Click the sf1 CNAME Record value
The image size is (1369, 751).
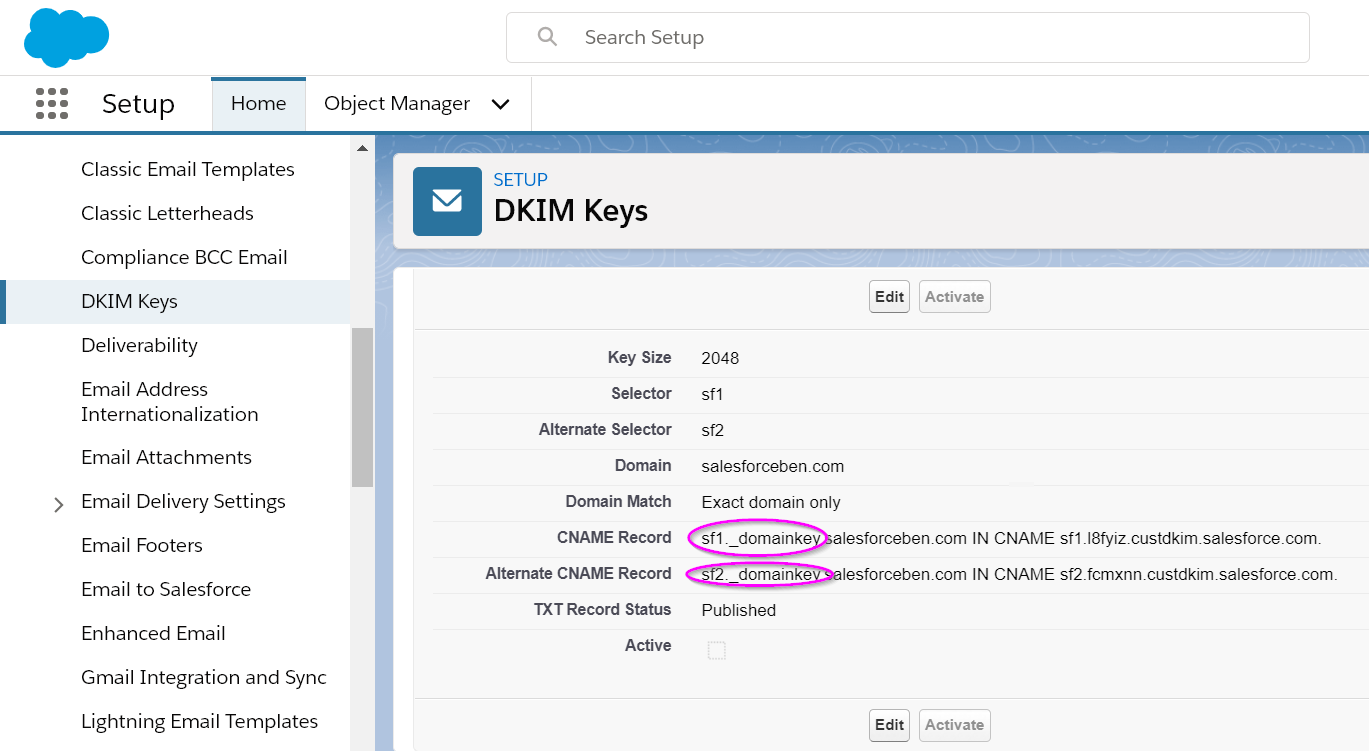[1011, 538]
